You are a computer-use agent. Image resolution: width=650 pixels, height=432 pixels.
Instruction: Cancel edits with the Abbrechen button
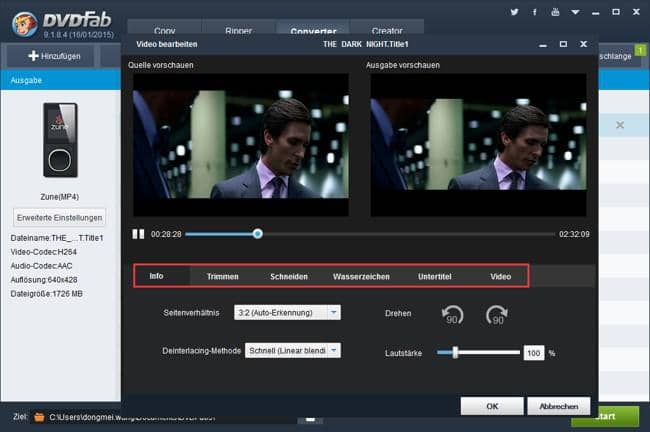[559, 406]
